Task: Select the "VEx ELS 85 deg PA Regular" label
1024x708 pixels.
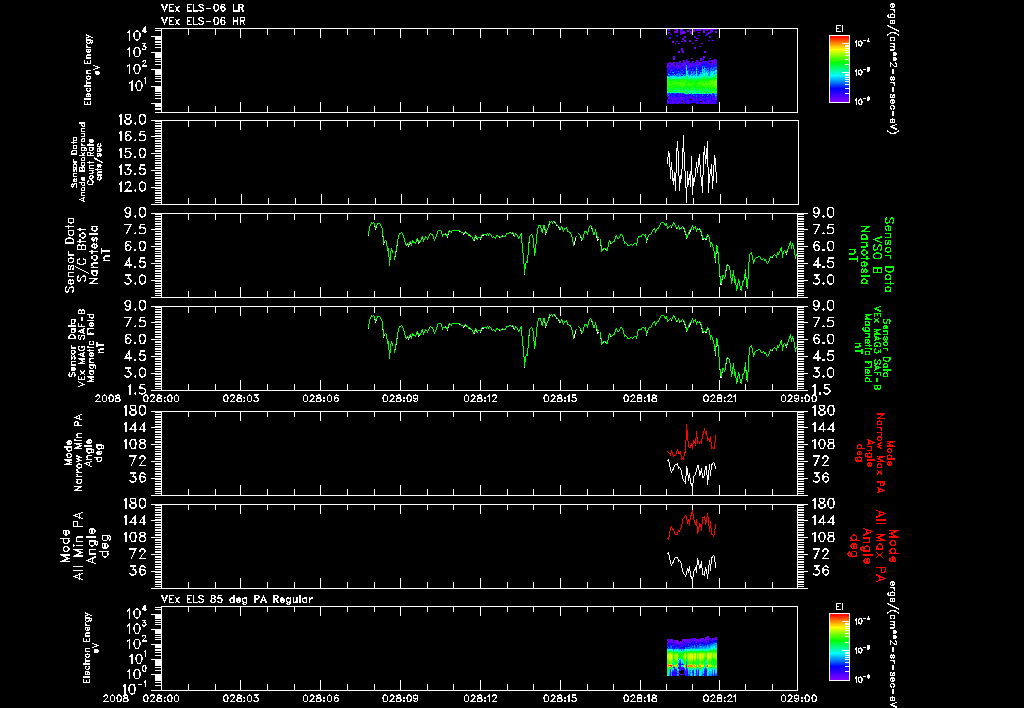Action: (237, 600)
